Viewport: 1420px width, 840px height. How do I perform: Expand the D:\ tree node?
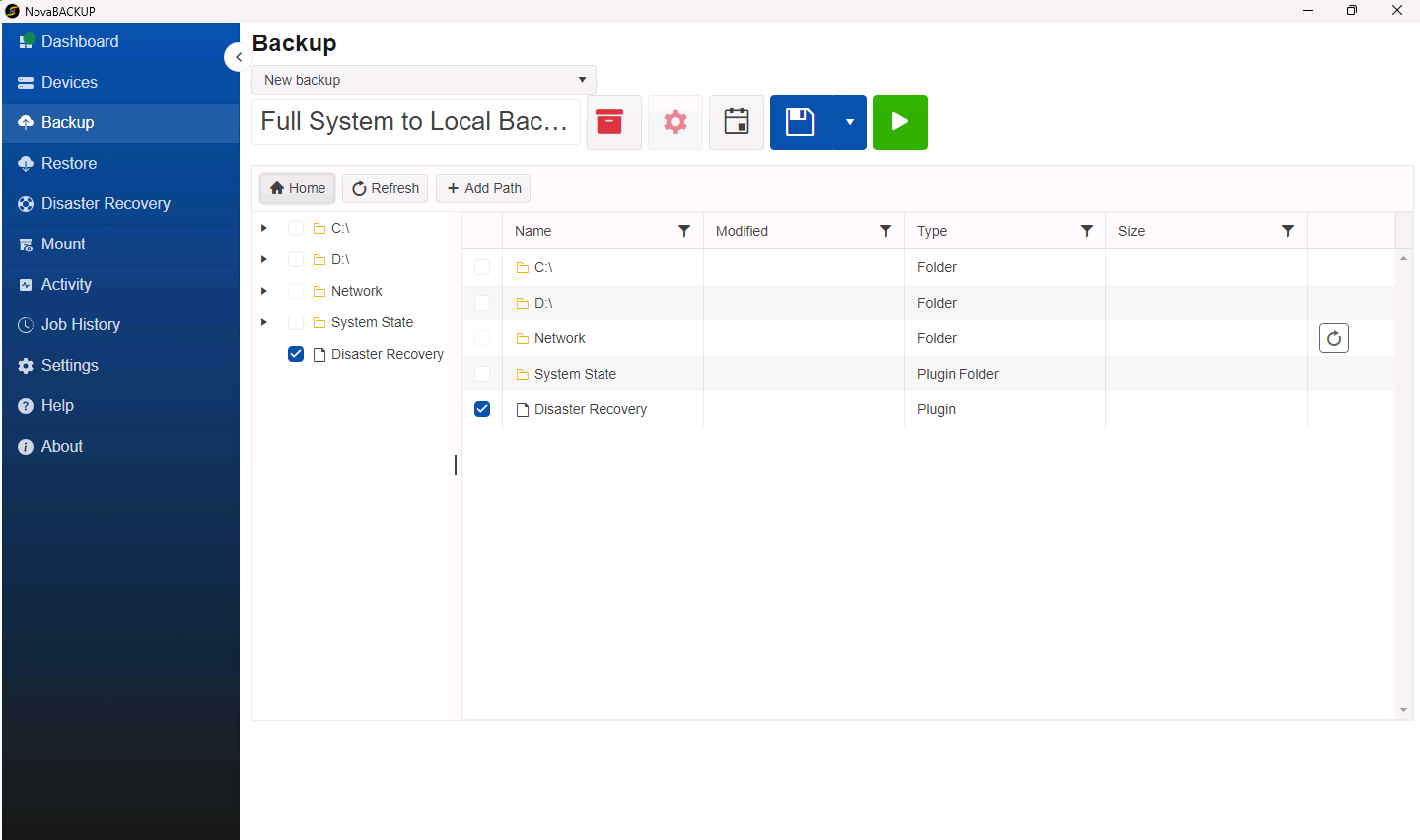point(264,259)
